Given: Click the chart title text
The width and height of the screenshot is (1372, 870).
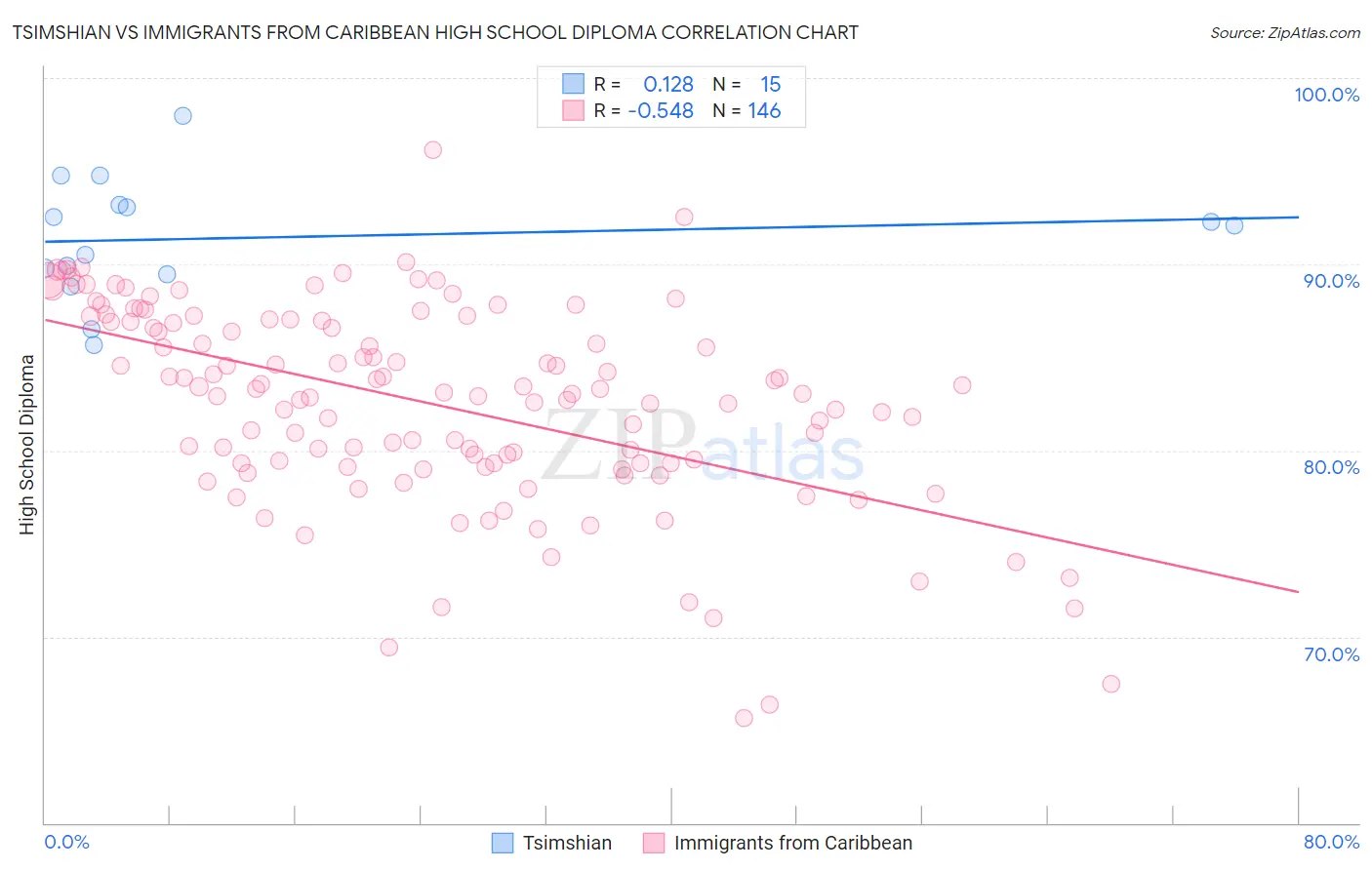Looking at the screenshot, I should coord(435,32).
